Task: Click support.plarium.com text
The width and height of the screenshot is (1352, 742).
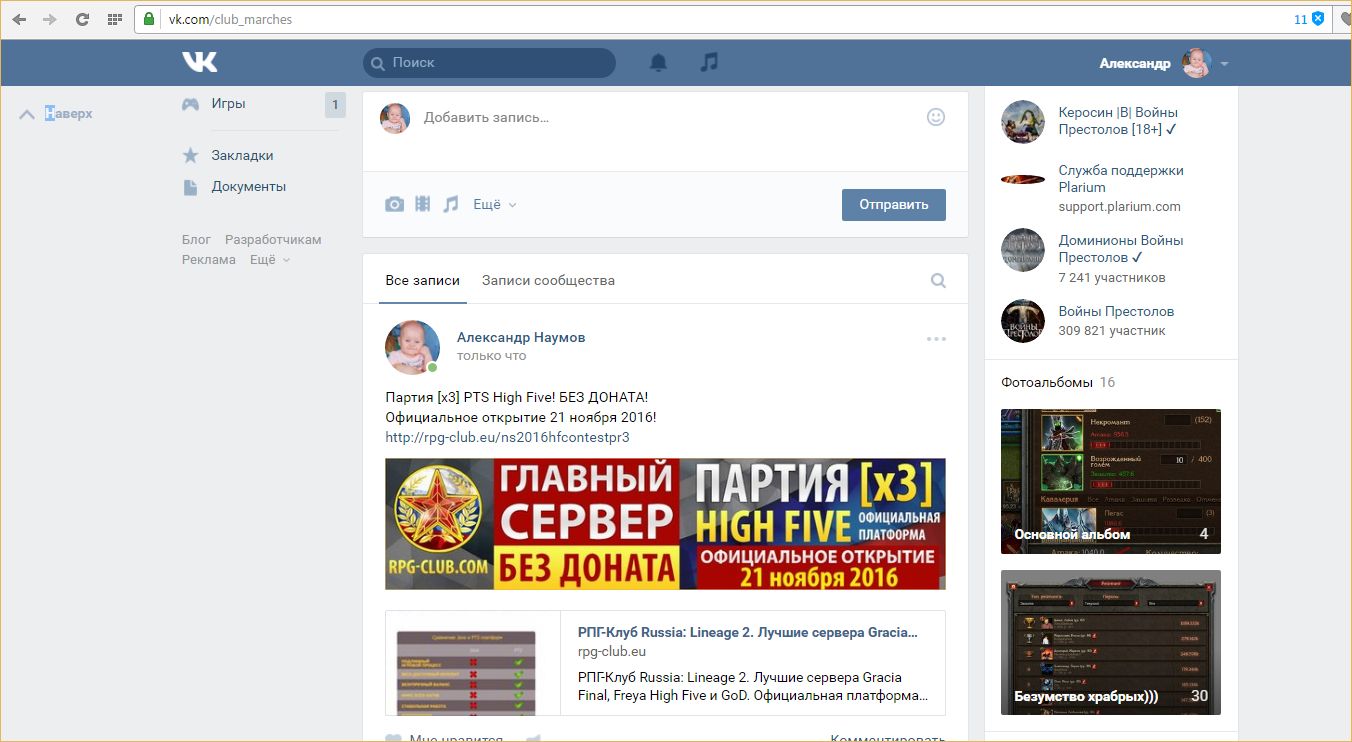Action: (x=1120, y=207)
